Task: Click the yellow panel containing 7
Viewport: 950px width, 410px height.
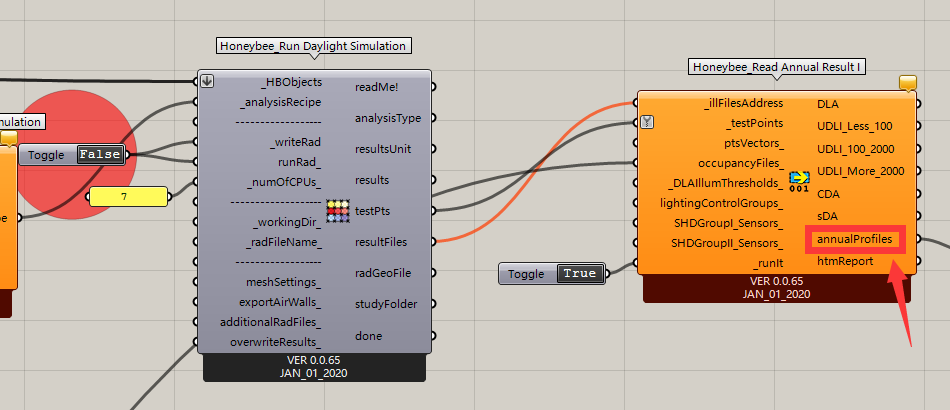Action: click(128, 196)
